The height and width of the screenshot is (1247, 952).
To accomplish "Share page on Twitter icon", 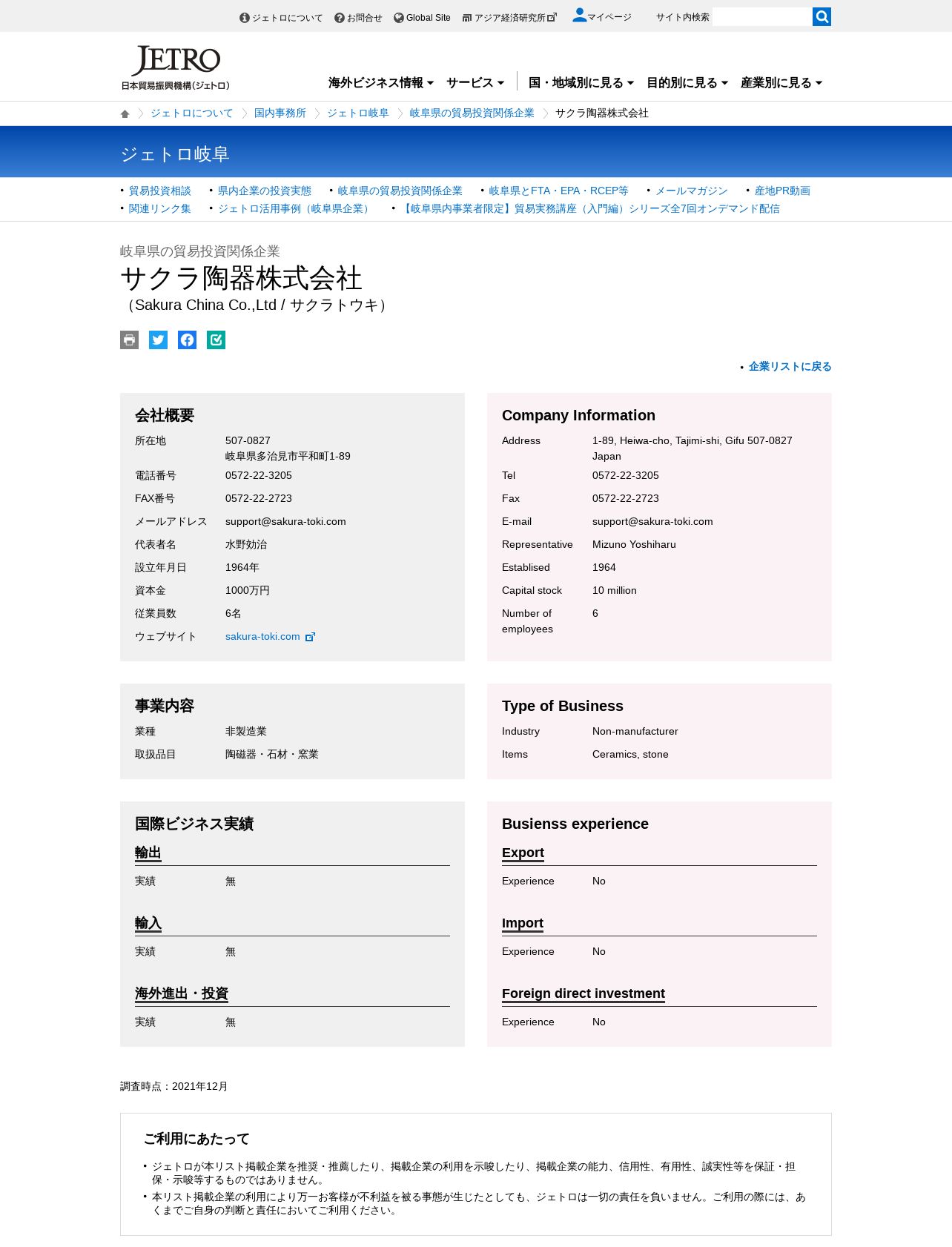I will pos(158,340).
